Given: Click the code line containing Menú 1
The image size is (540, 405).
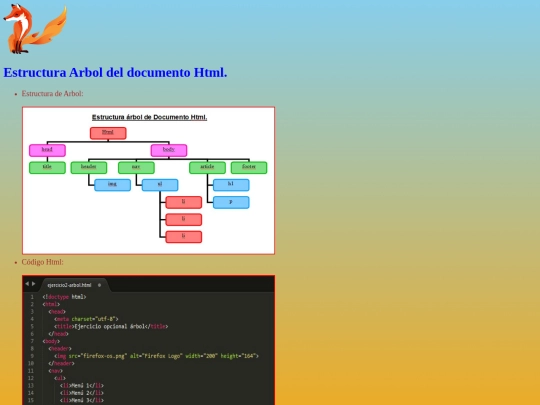Looking at the screenshot, I should [x=82, y=386].
